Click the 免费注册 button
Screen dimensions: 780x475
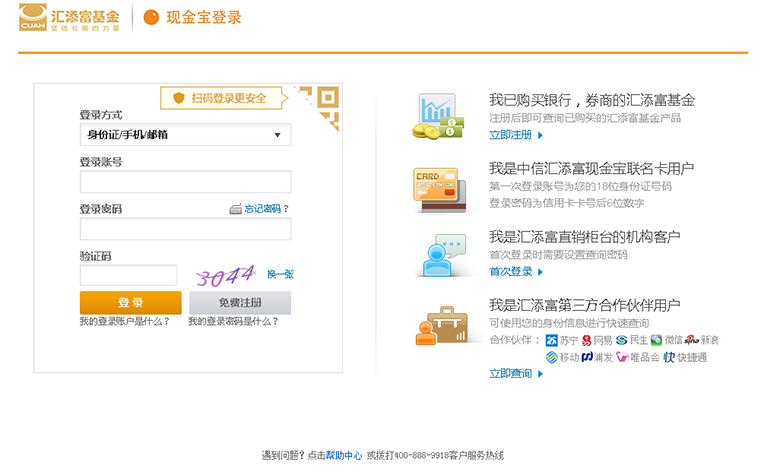tap(240, 303)
